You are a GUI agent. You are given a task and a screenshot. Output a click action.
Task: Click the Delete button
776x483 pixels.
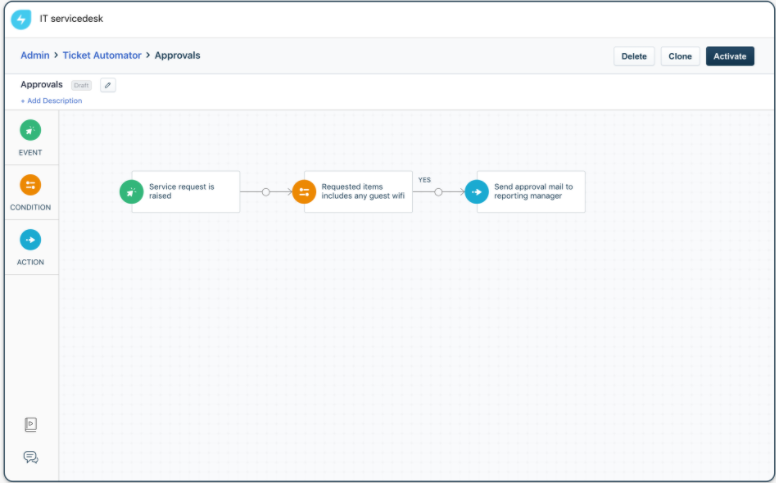coord(634,56)
